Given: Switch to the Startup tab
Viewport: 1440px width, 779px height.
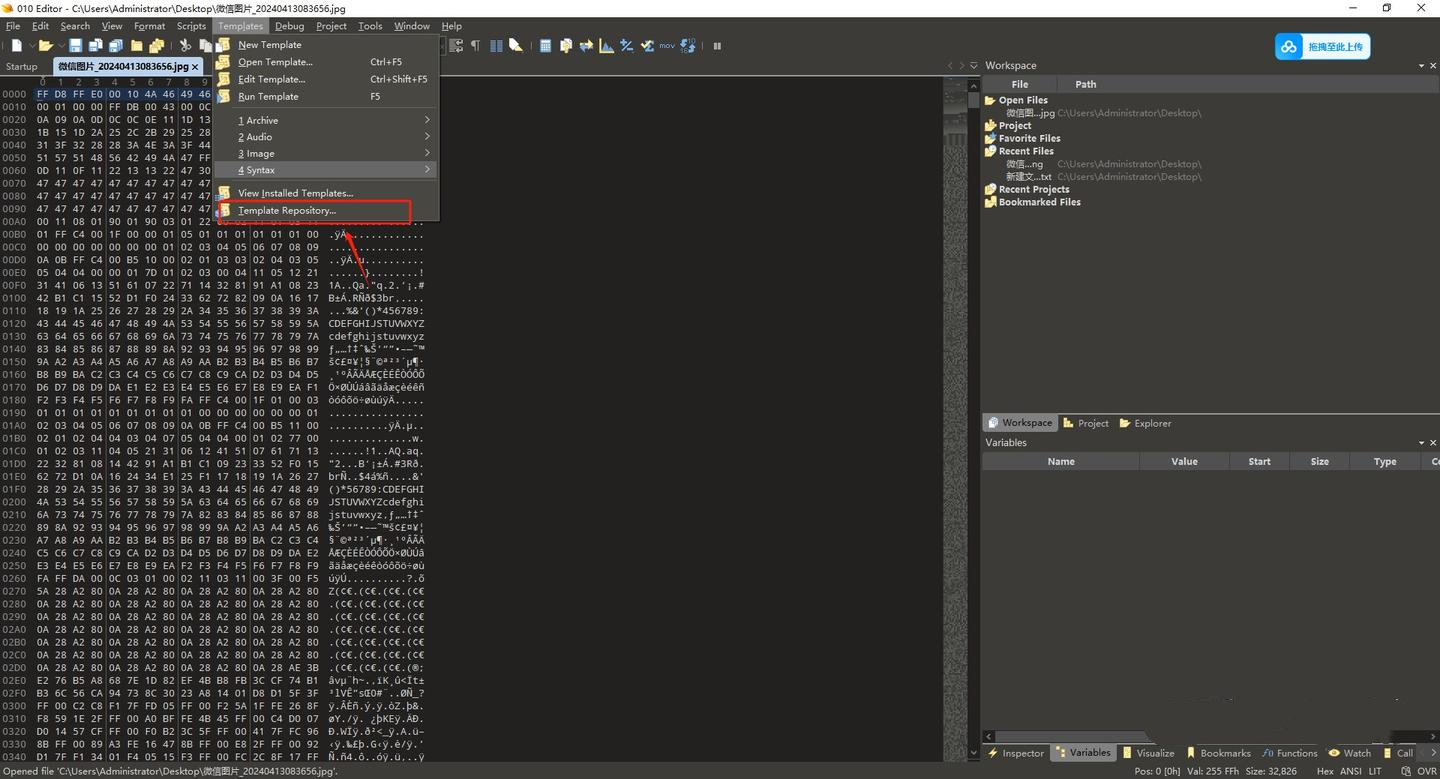Looking at the screenshot, I should click(x=22, y=67).
